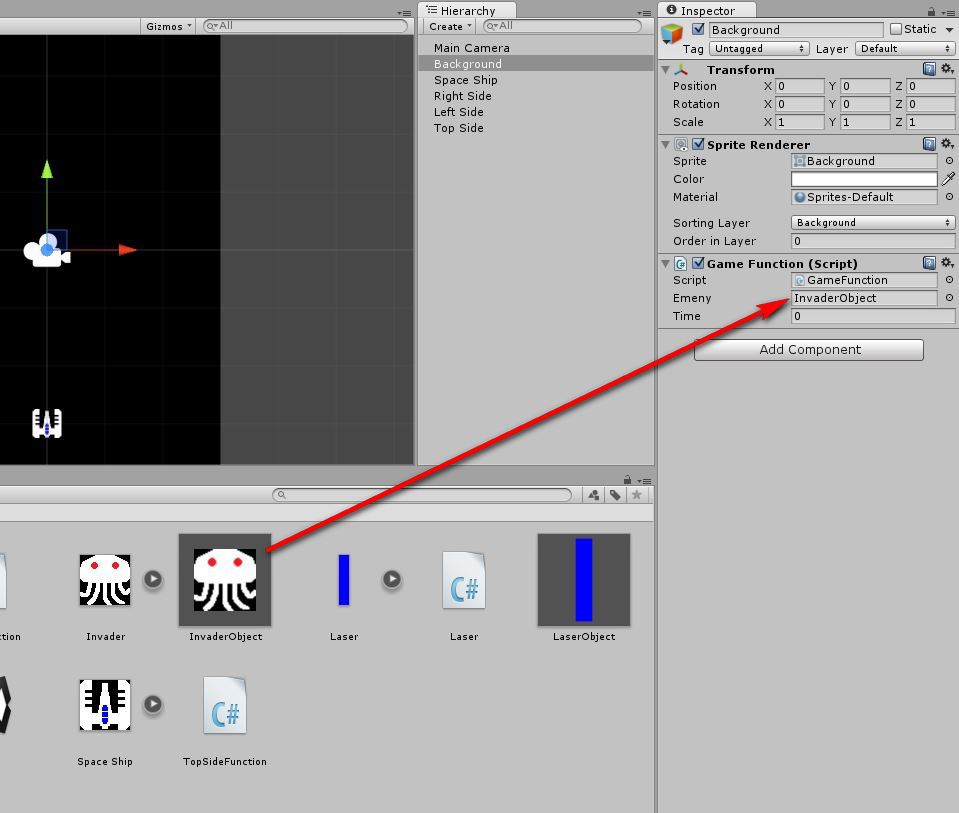The height and width of the screenshot is (813, 959).
Task: Switch to the Inspector tab
Action: tap(706, 10)
